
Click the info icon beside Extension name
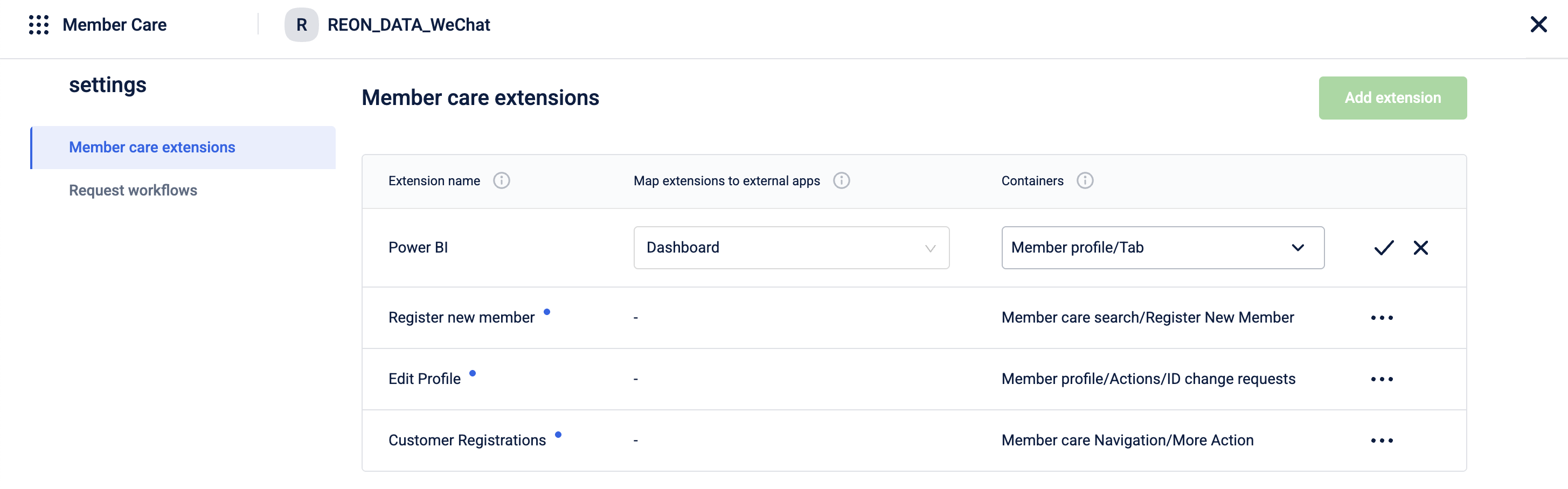(x=501, y=180)
